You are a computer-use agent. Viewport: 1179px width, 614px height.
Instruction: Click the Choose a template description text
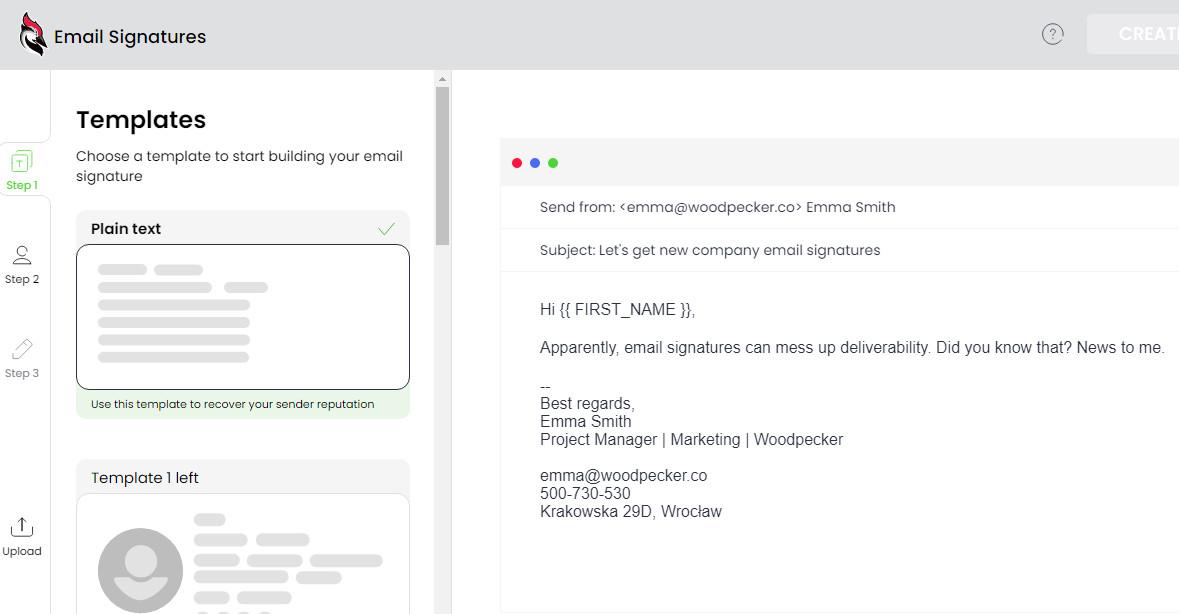pos(239,166)
